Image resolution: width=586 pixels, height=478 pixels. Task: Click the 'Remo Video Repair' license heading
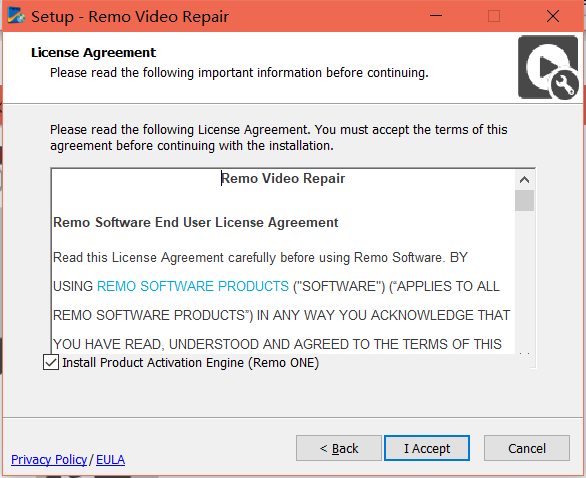pyautogui.click(x=283, y=178)
